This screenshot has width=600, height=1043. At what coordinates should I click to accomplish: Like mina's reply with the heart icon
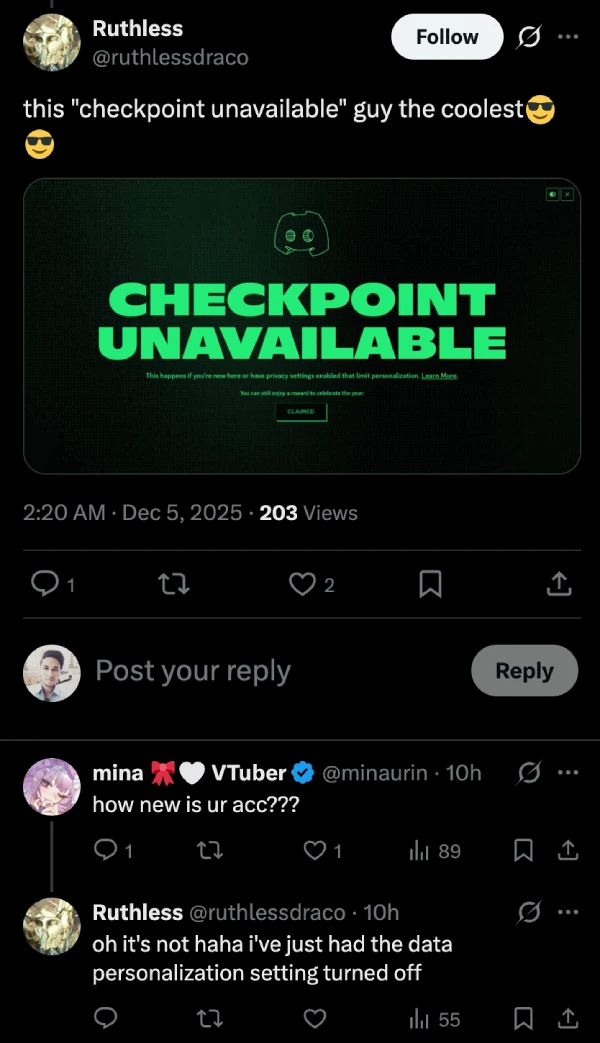tap(315, 850)
